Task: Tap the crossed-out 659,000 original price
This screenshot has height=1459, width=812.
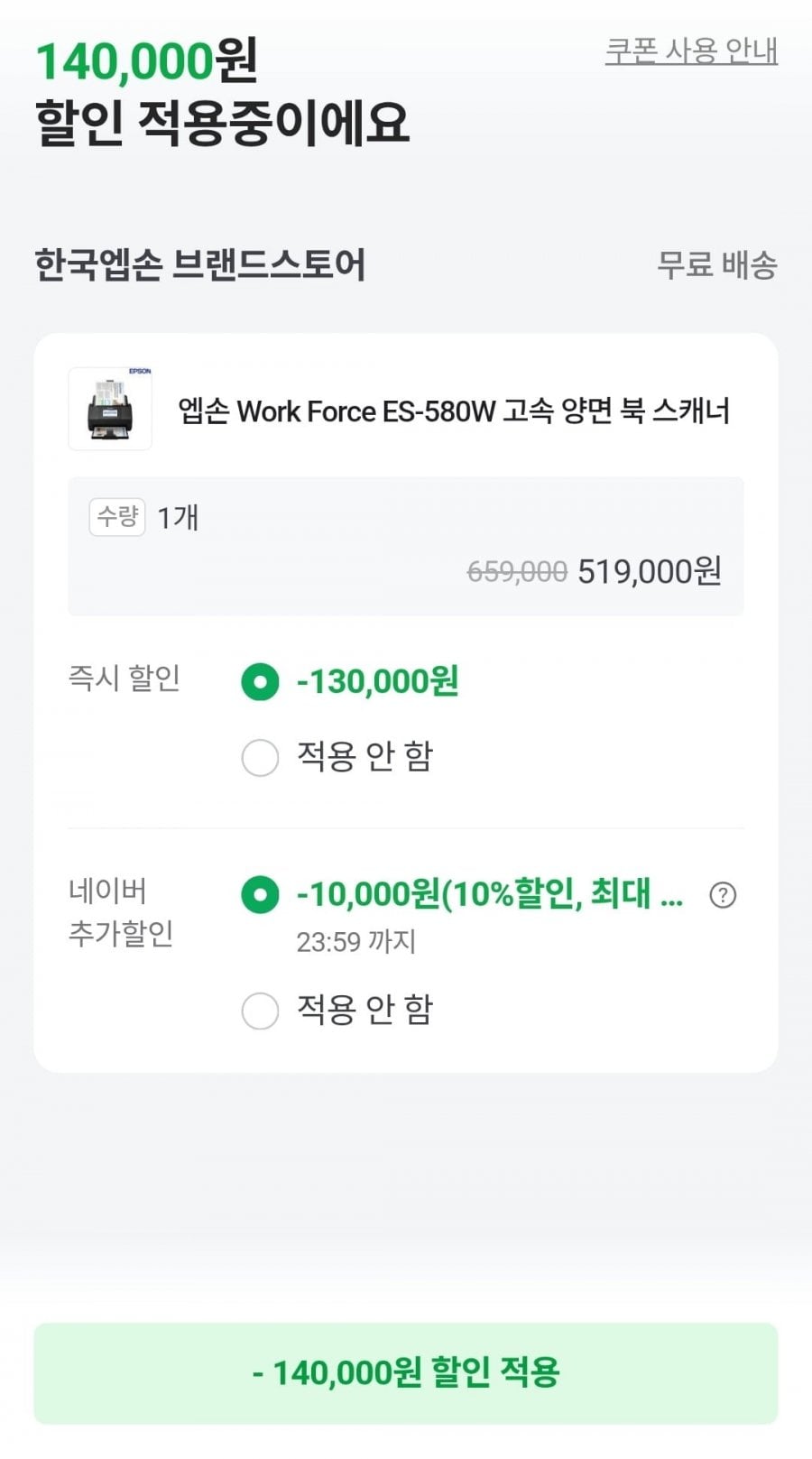Action: point(517,571)
